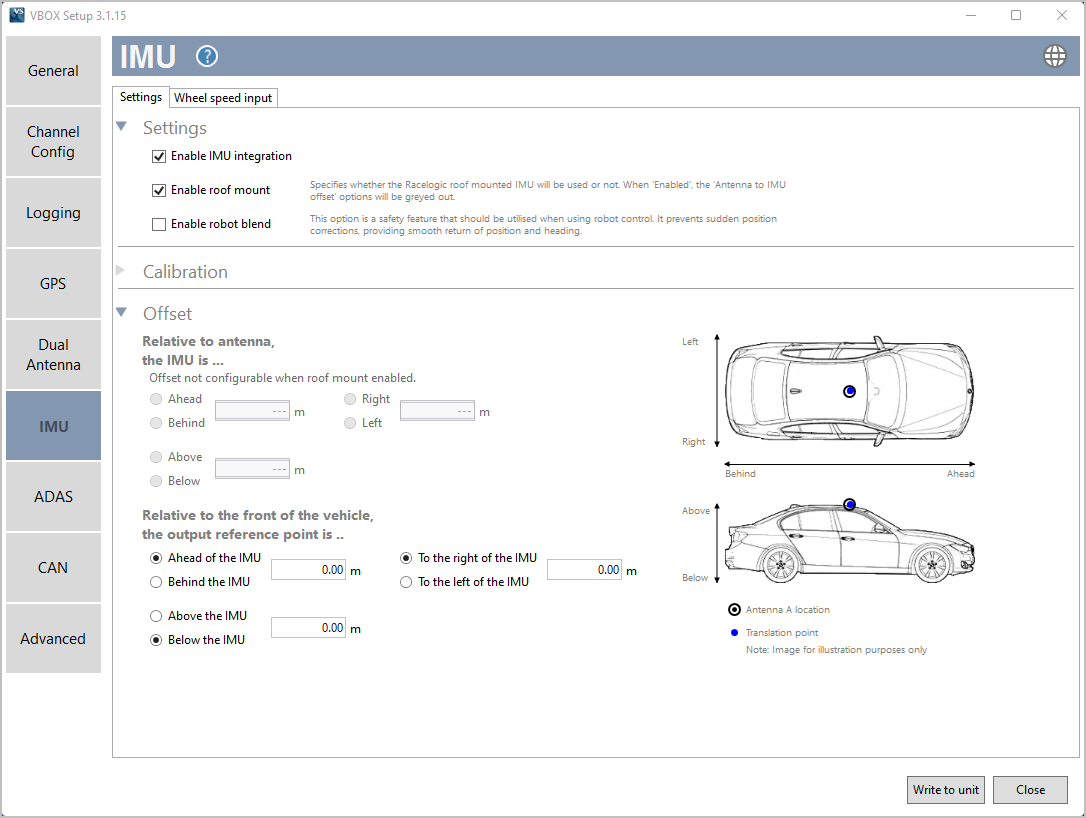The height and width of the screenshot is (818, 1086).
Task: Open the Channel Config page
Action: pyautogui.click(x=53, y=141)
